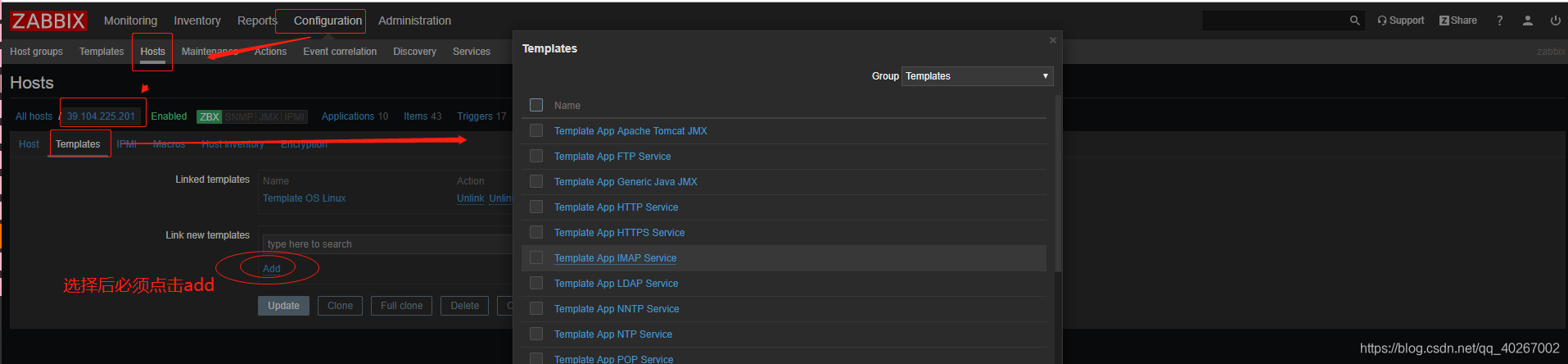Open the Reports menu
The image size is (1568, 364).
point(257,20)
